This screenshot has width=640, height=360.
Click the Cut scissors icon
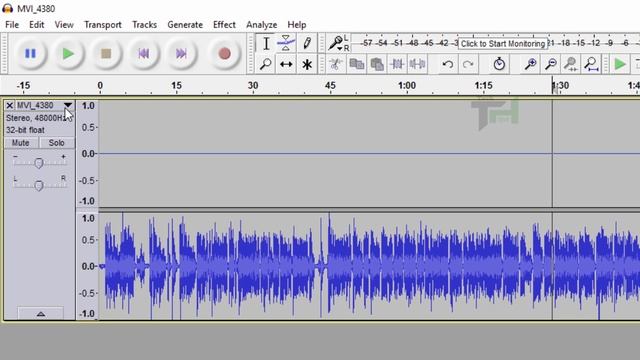pyautogui.click(x=336, y=64)
